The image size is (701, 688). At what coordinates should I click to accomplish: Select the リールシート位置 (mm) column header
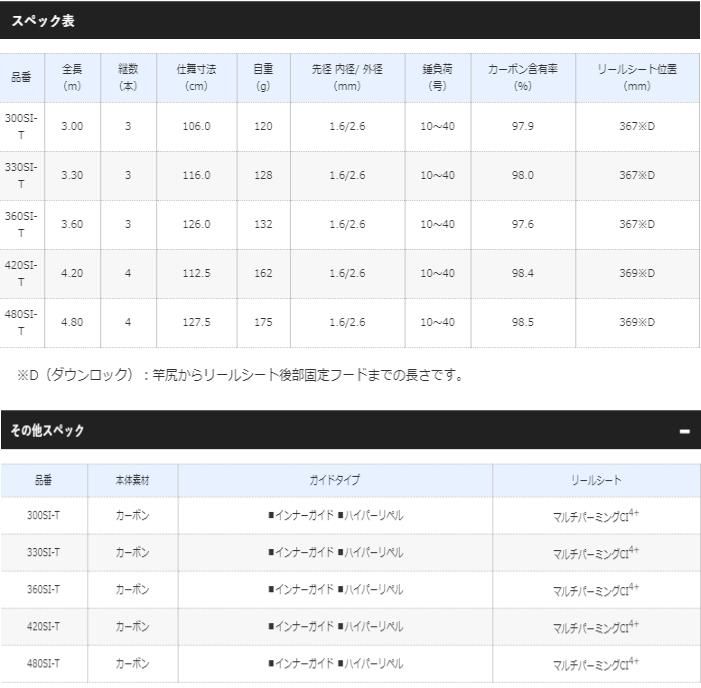[x=637, y=77]
